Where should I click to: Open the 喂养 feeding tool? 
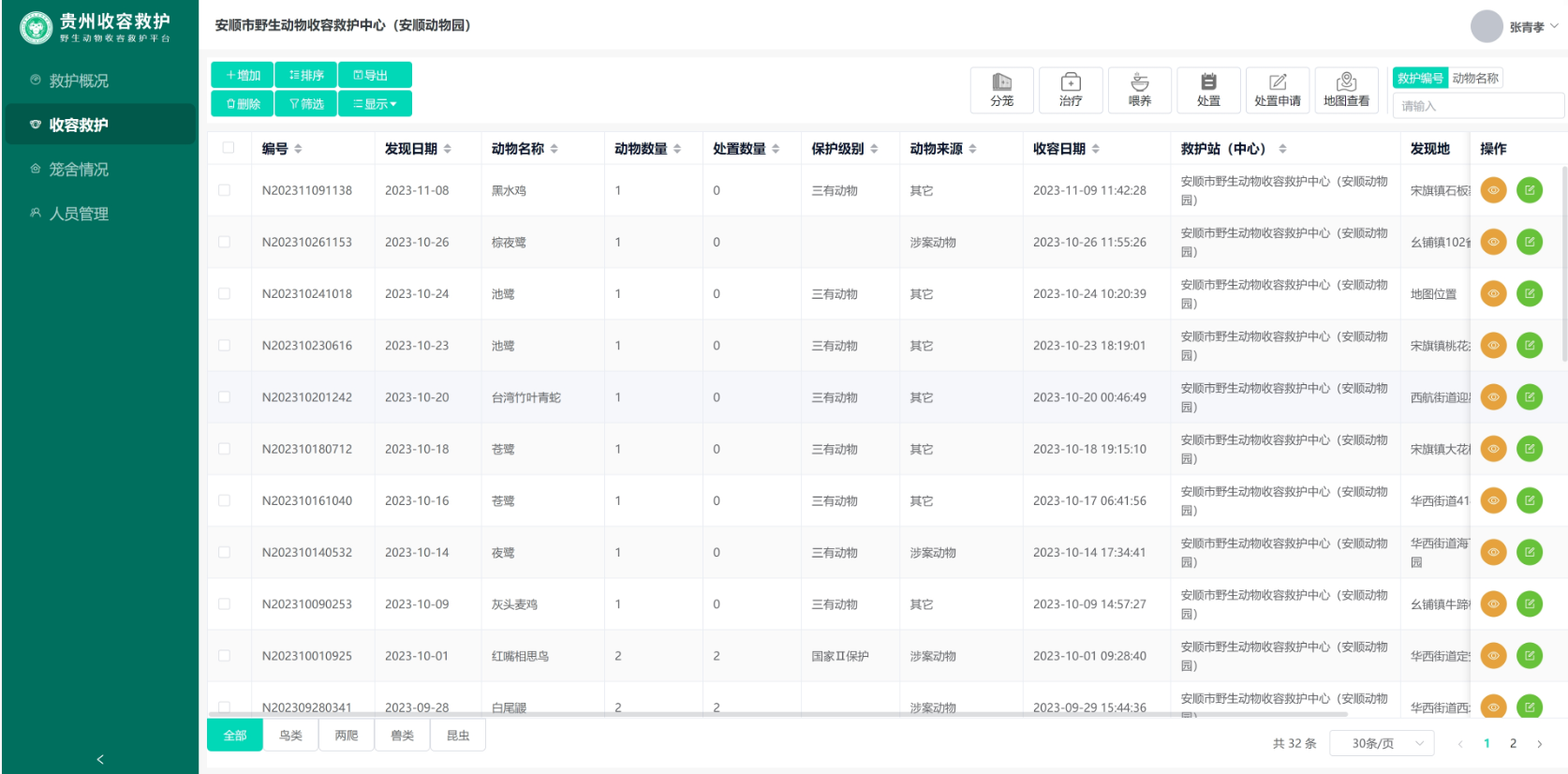(1139, 90)
